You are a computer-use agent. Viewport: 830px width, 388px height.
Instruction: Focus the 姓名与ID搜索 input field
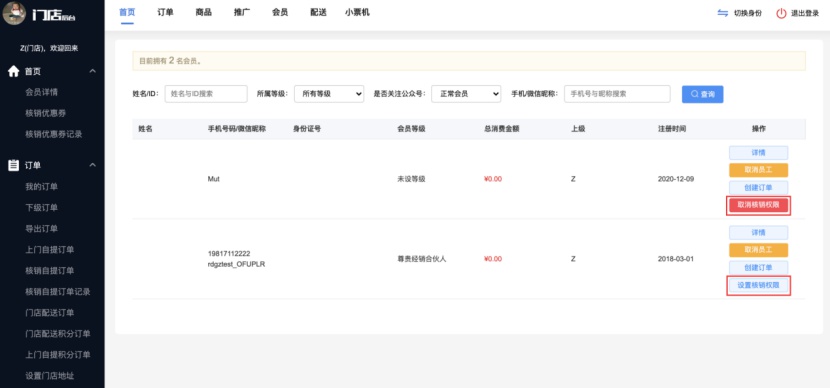click(206, 94)
